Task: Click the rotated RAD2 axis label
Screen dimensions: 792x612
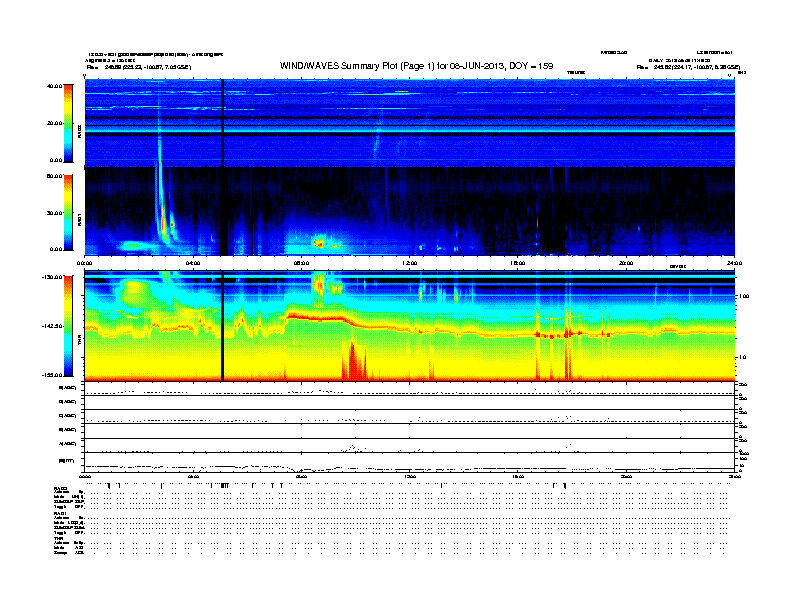Action: tap(79, 131)
